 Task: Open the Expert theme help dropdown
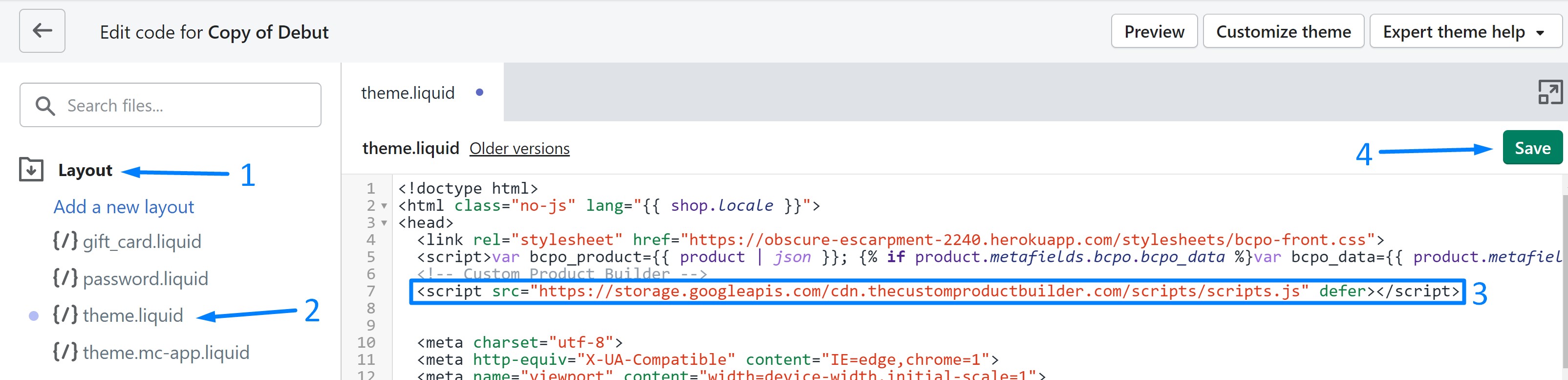pos(1465,31)
